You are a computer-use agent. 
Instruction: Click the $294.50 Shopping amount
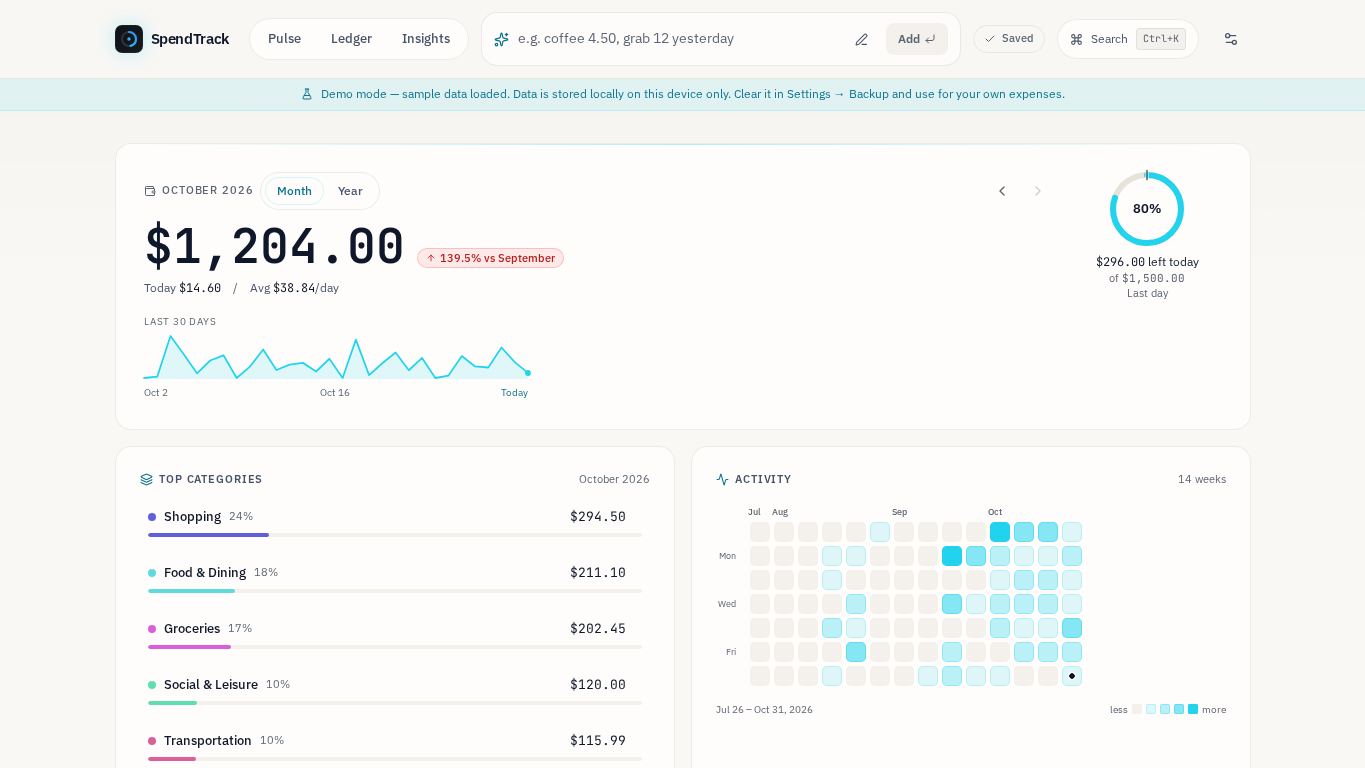pos(598,517)
